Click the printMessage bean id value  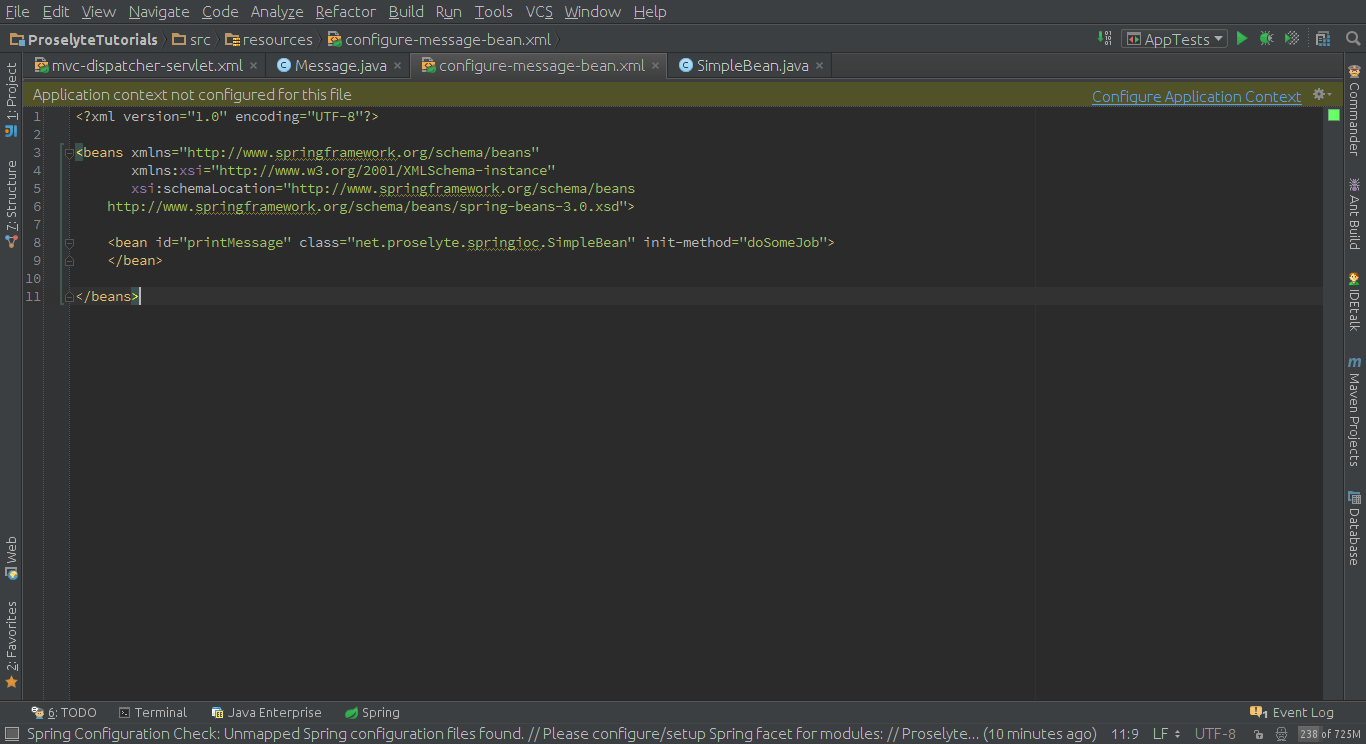[235, 243]
